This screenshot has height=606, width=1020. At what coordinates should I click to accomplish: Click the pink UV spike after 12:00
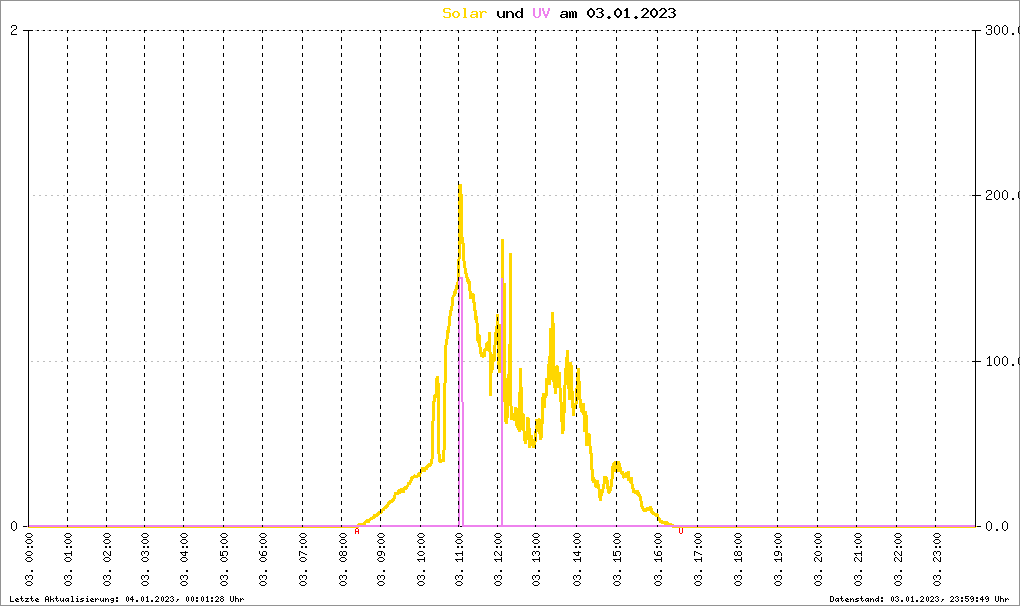tap(502, 402)
